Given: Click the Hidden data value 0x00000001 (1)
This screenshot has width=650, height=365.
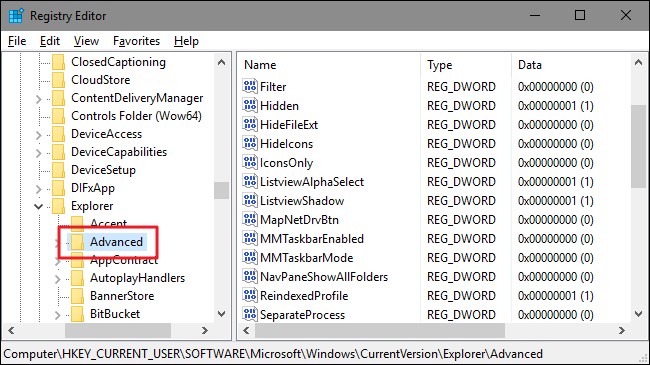Looking at the screenshot, I should pyautogui.click(x=555, y=106).
